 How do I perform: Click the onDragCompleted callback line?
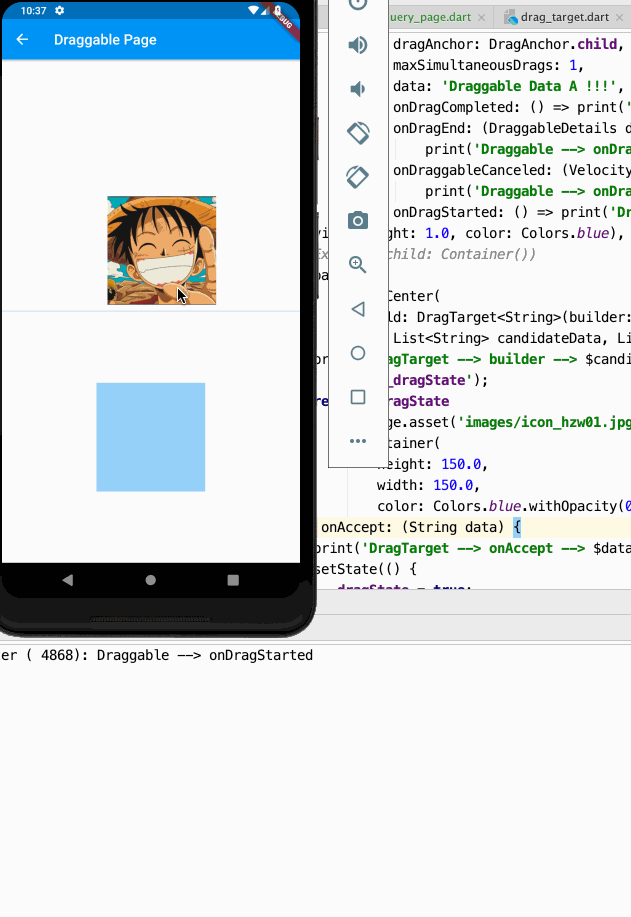(512, 107)
